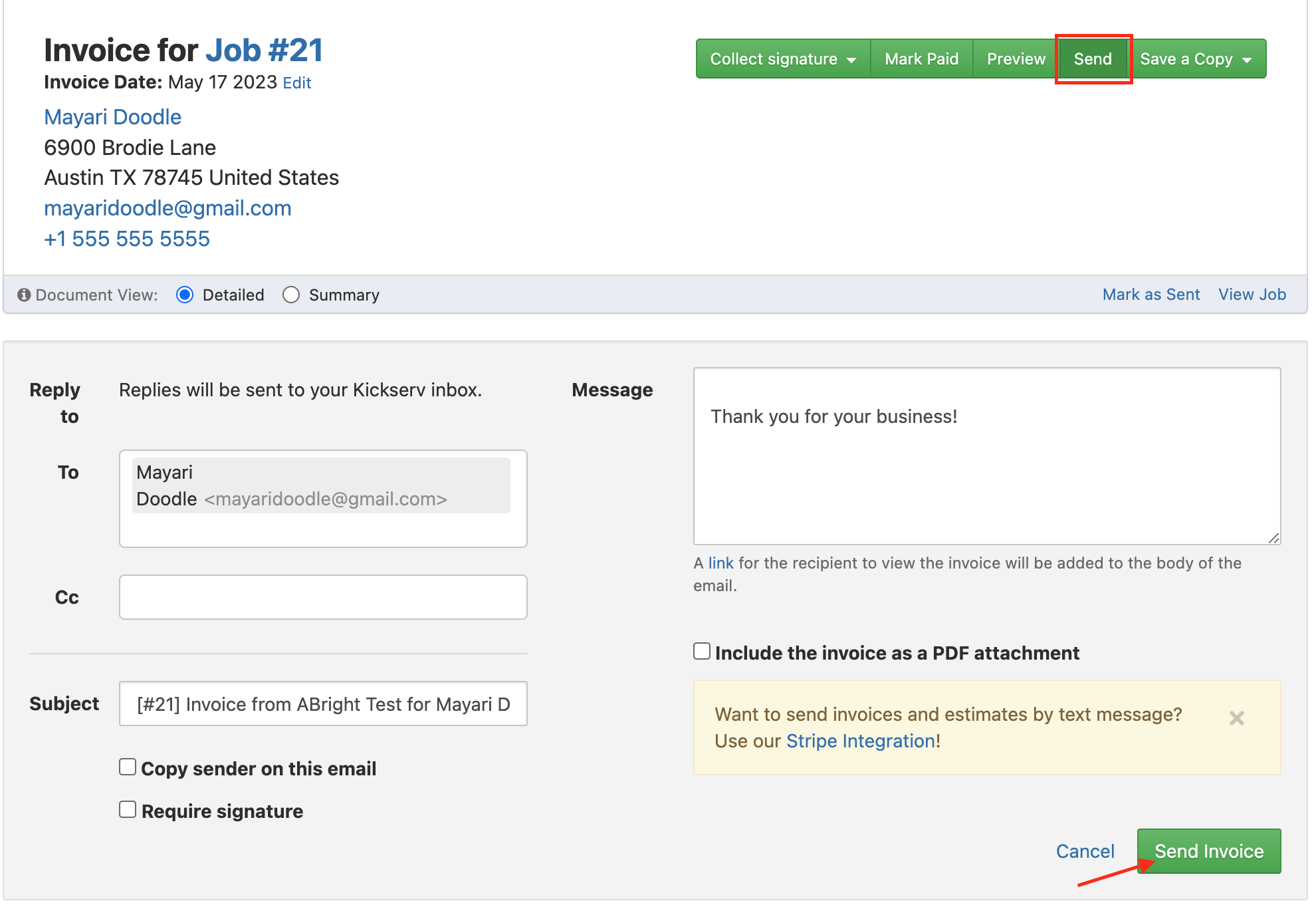Screen dimensions: 1316x911
Task: Select the Summary document view
Action: pos(291,295)
